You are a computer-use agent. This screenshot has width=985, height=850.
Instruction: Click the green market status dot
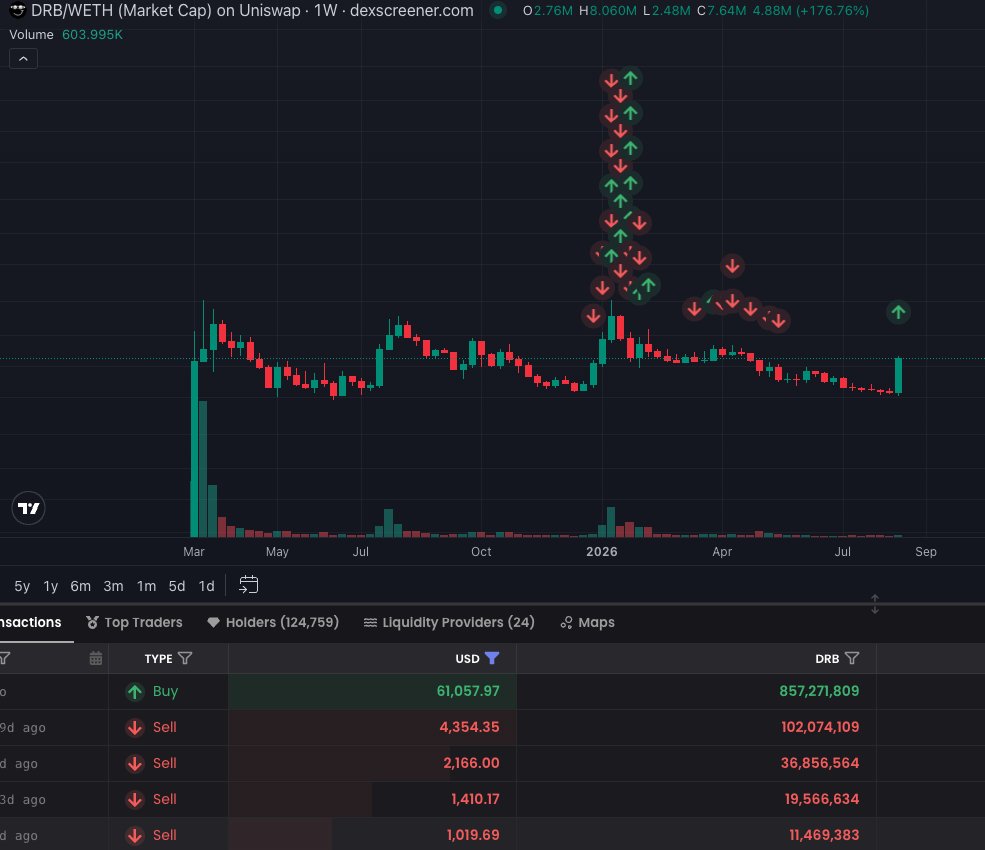(498, 10)
